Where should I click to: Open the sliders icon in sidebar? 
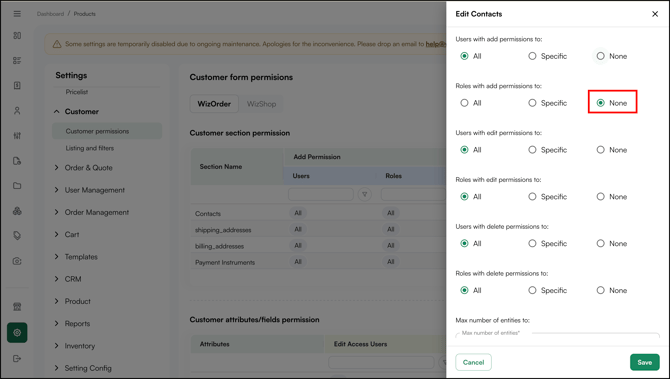(x=17, y=135)
